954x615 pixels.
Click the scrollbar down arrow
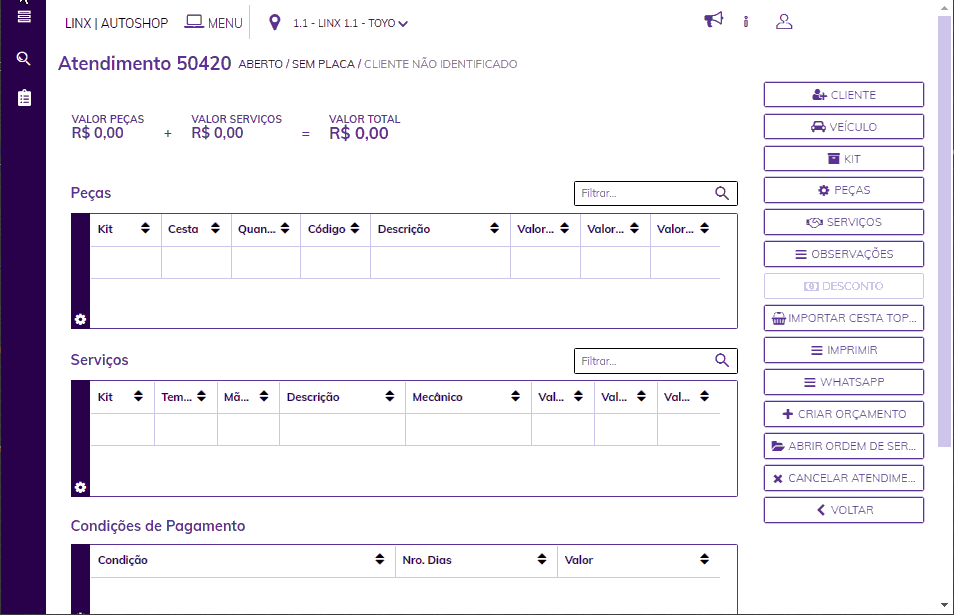pyautogui.click(x=944, y=605)
